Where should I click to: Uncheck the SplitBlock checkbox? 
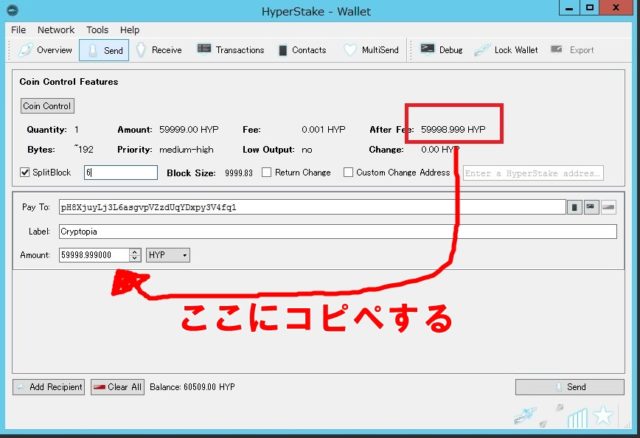25,172
